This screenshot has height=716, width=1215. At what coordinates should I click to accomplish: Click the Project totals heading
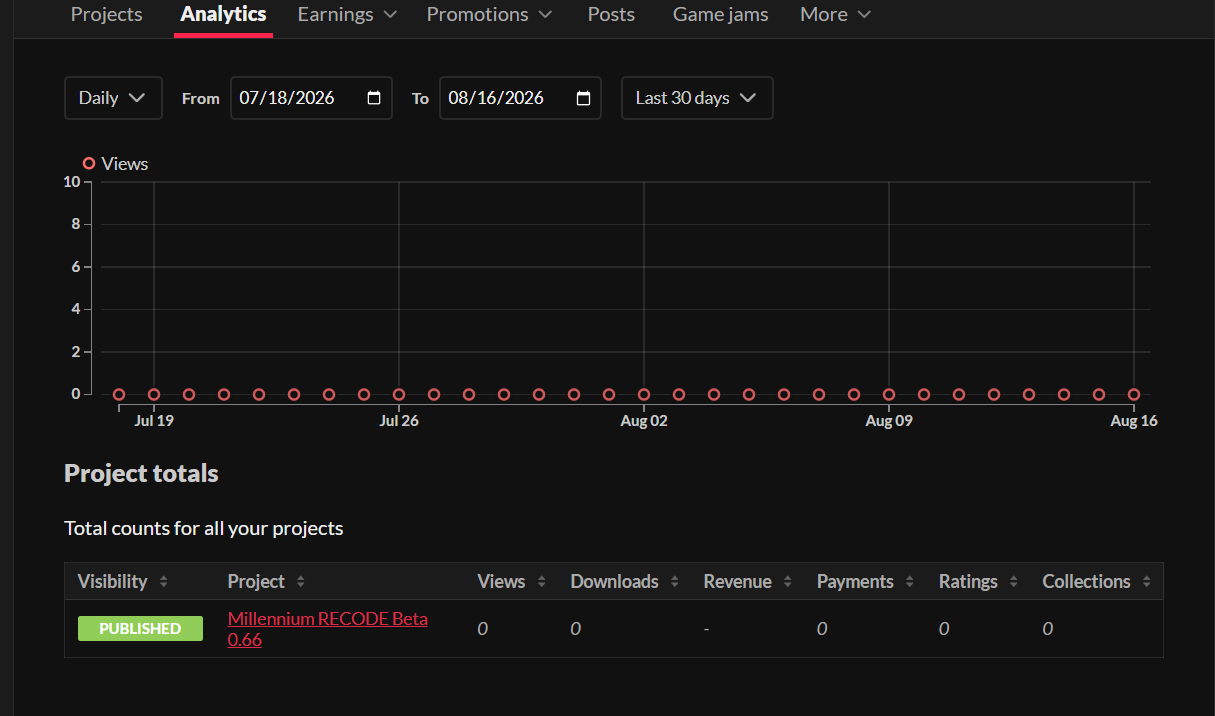(141, 473)
